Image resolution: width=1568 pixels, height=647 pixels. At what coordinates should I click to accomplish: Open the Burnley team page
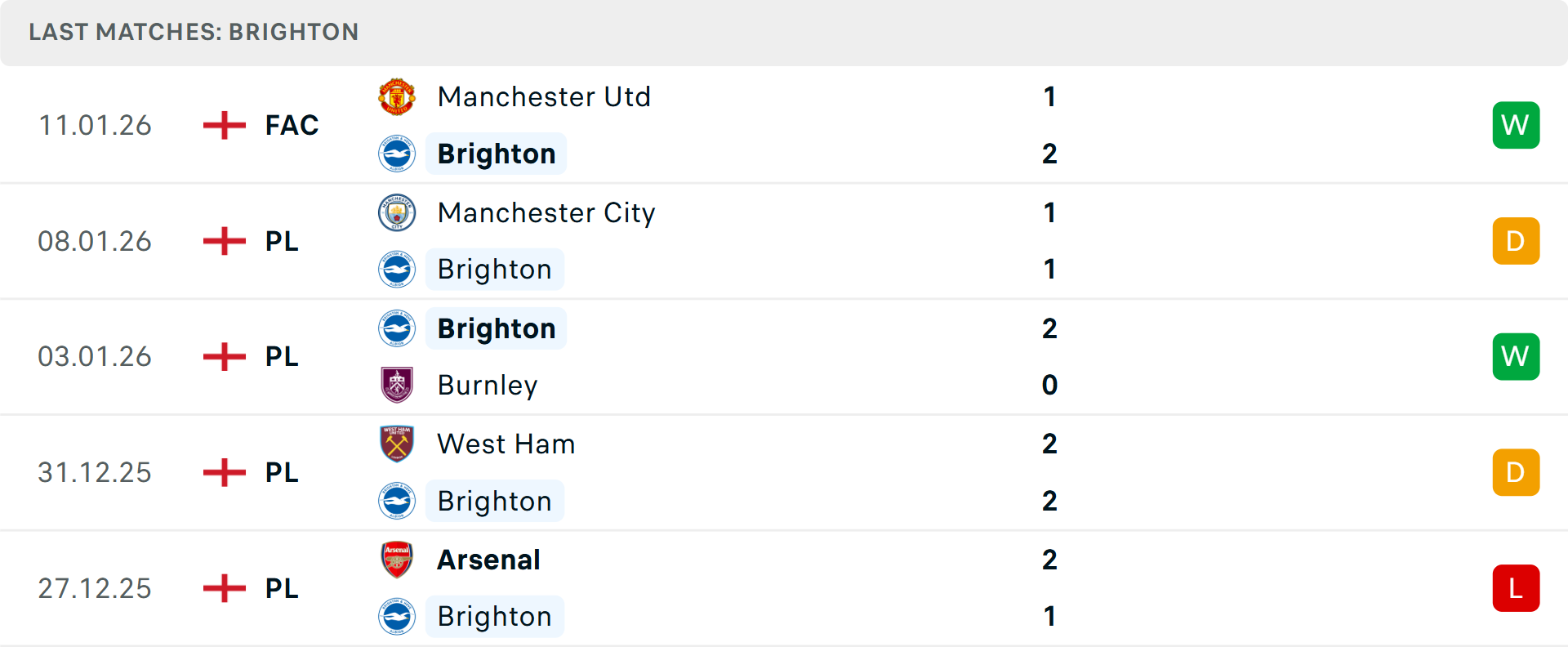click(x=488, y=385)
